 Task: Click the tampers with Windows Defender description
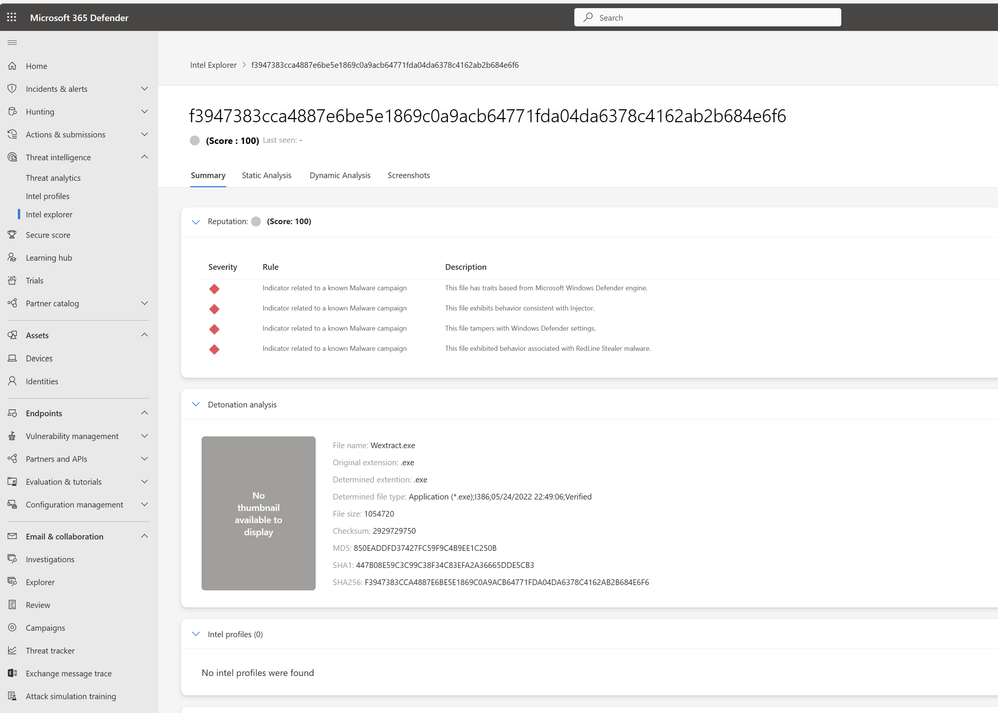click(521, 328)
